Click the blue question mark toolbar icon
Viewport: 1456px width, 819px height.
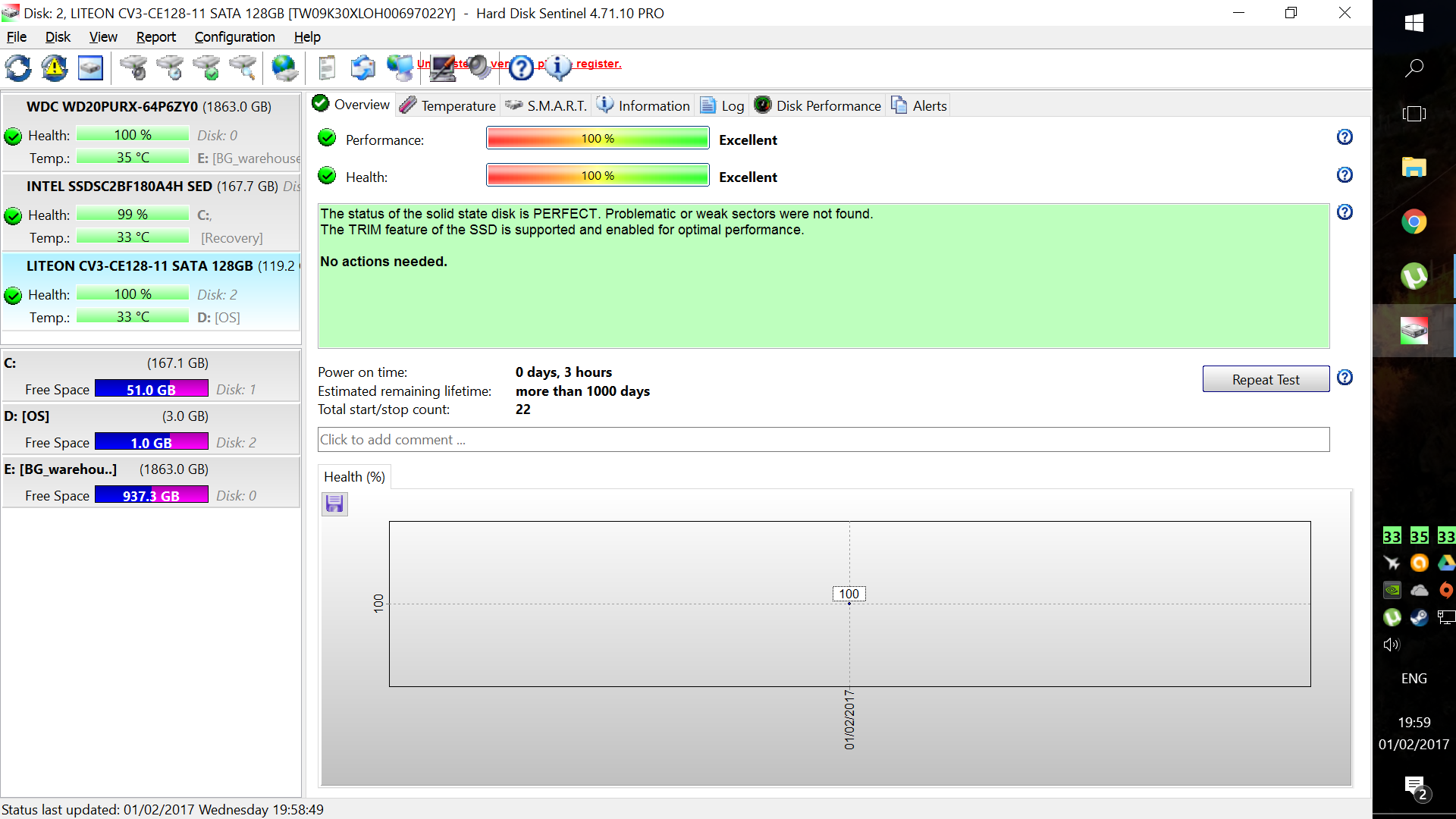521,68
